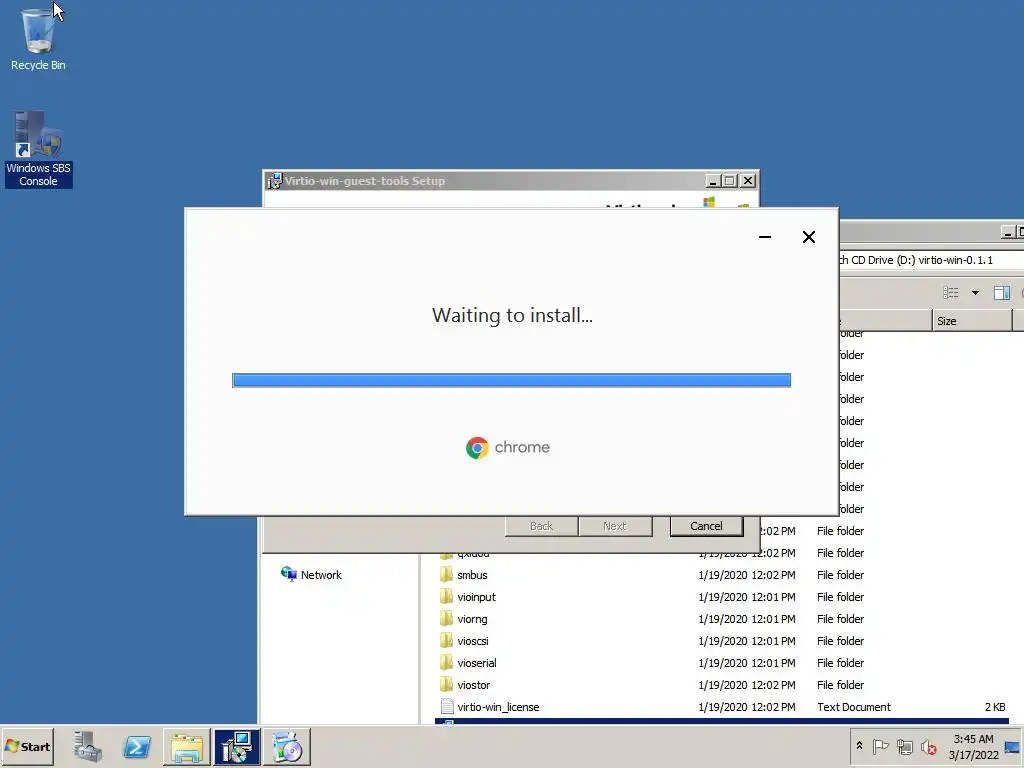Screen dimensions: 1024x768
Task: Click the muted volume tray icon
Action: 928,746
